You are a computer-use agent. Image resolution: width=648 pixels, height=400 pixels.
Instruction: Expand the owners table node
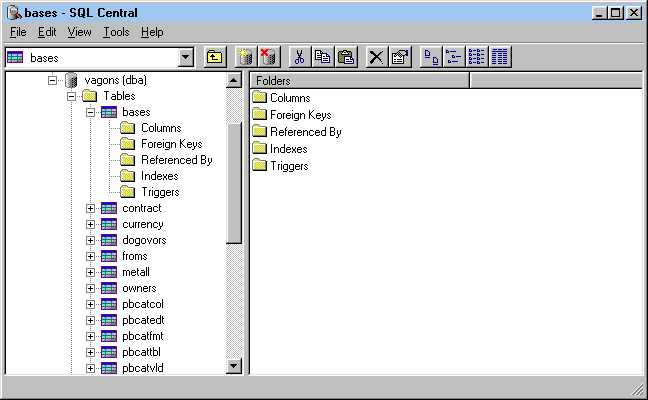pyautogui.click(x=91, y=288)
